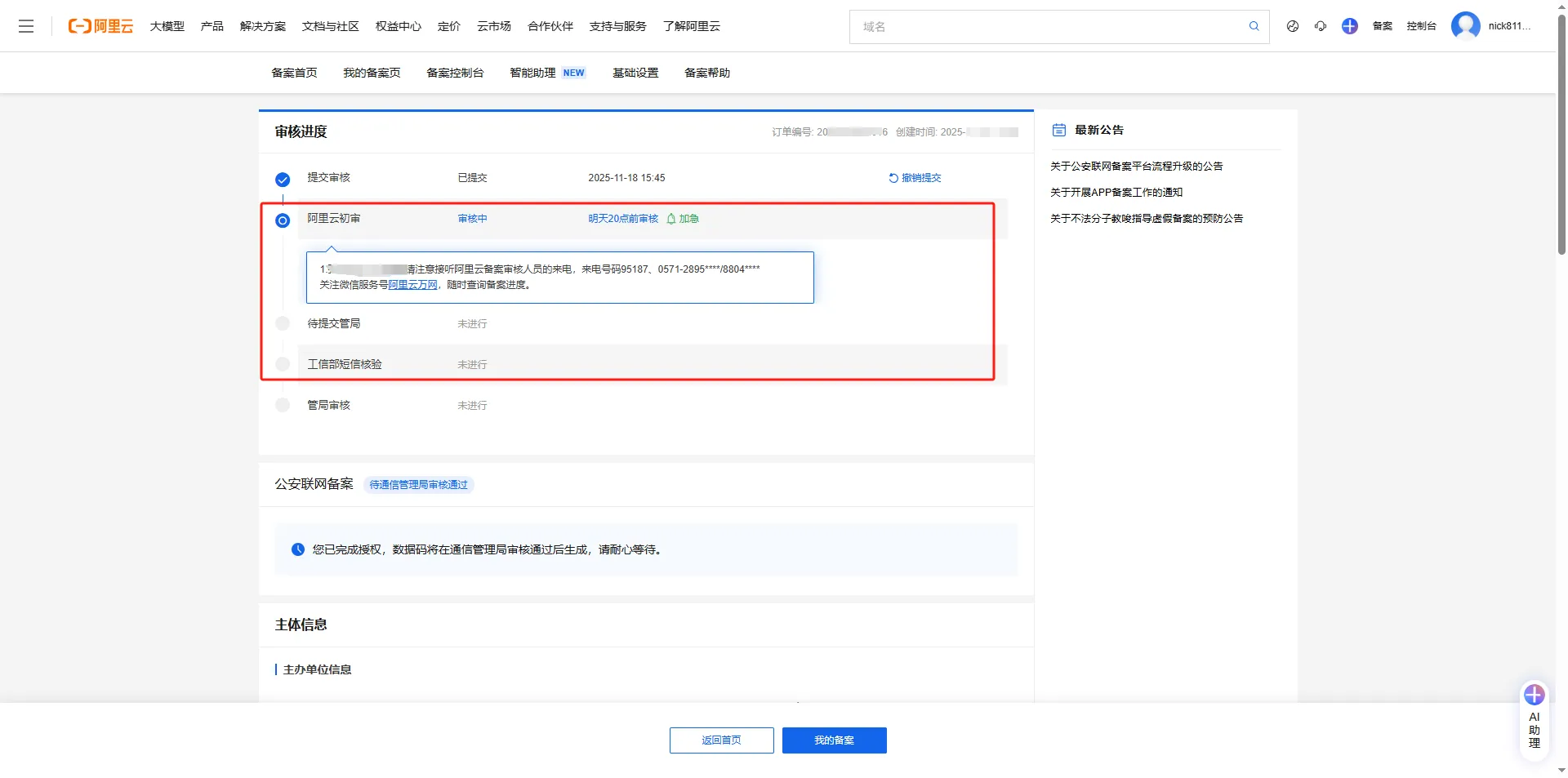
Task: Click the blue plus AI icon in header
Action: (1349, 26)
